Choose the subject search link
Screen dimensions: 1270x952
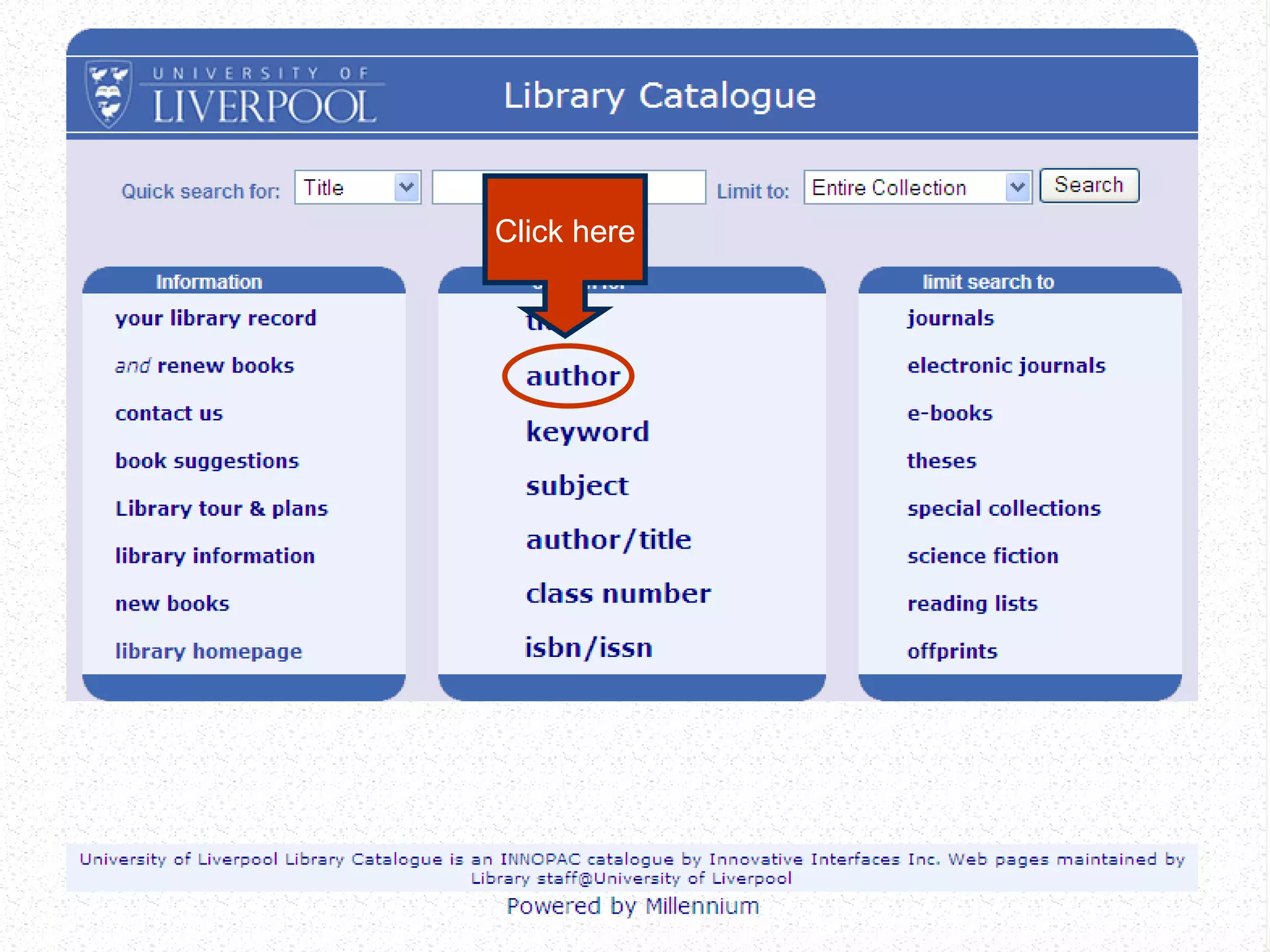[577, 485]
